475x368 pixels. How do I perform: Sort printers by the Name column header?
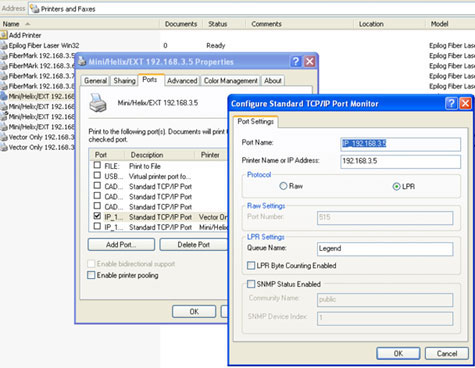(80, 24)
